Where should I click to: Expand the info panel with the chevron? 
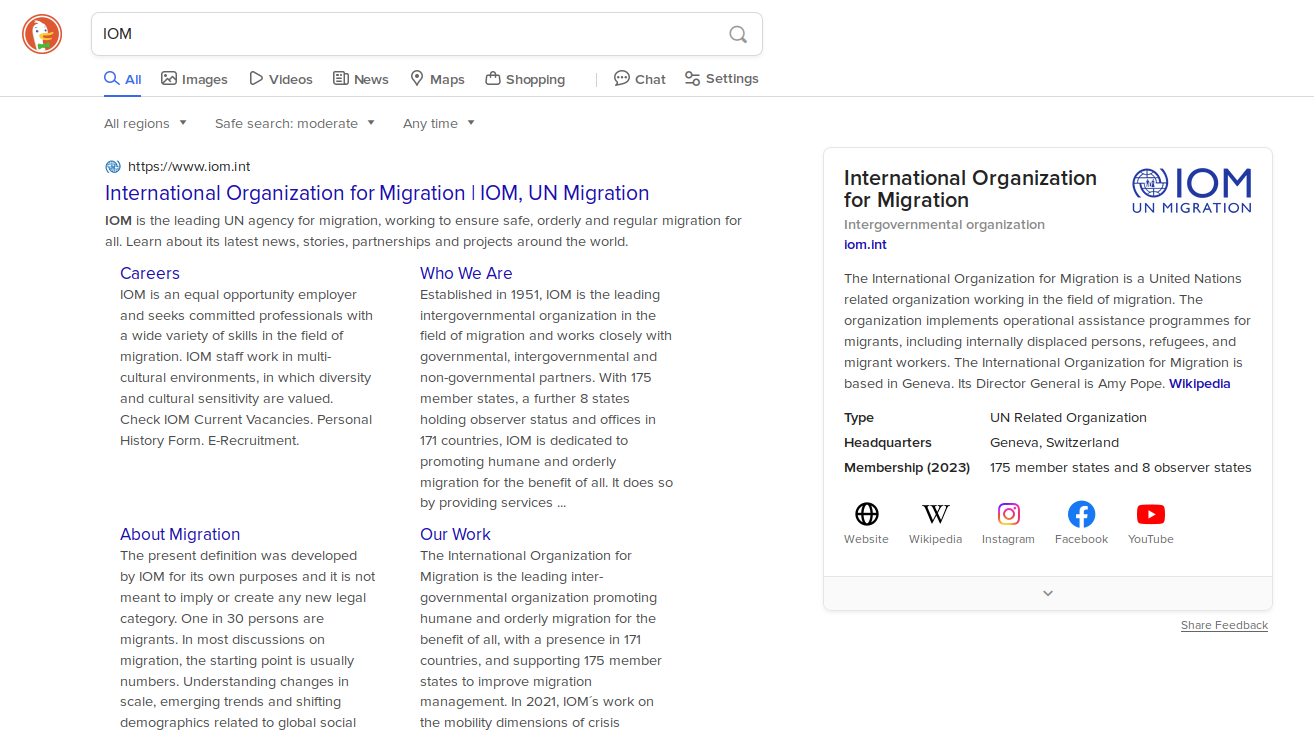(x=1048, y=593)
